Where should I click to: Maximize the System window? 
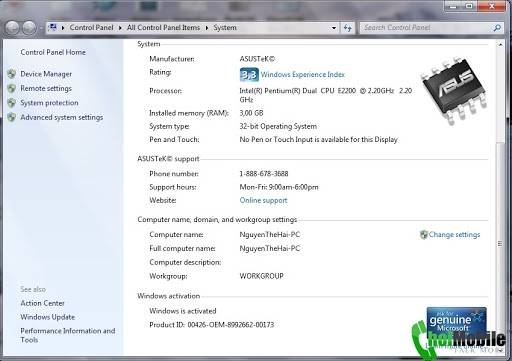click(469, 6)
